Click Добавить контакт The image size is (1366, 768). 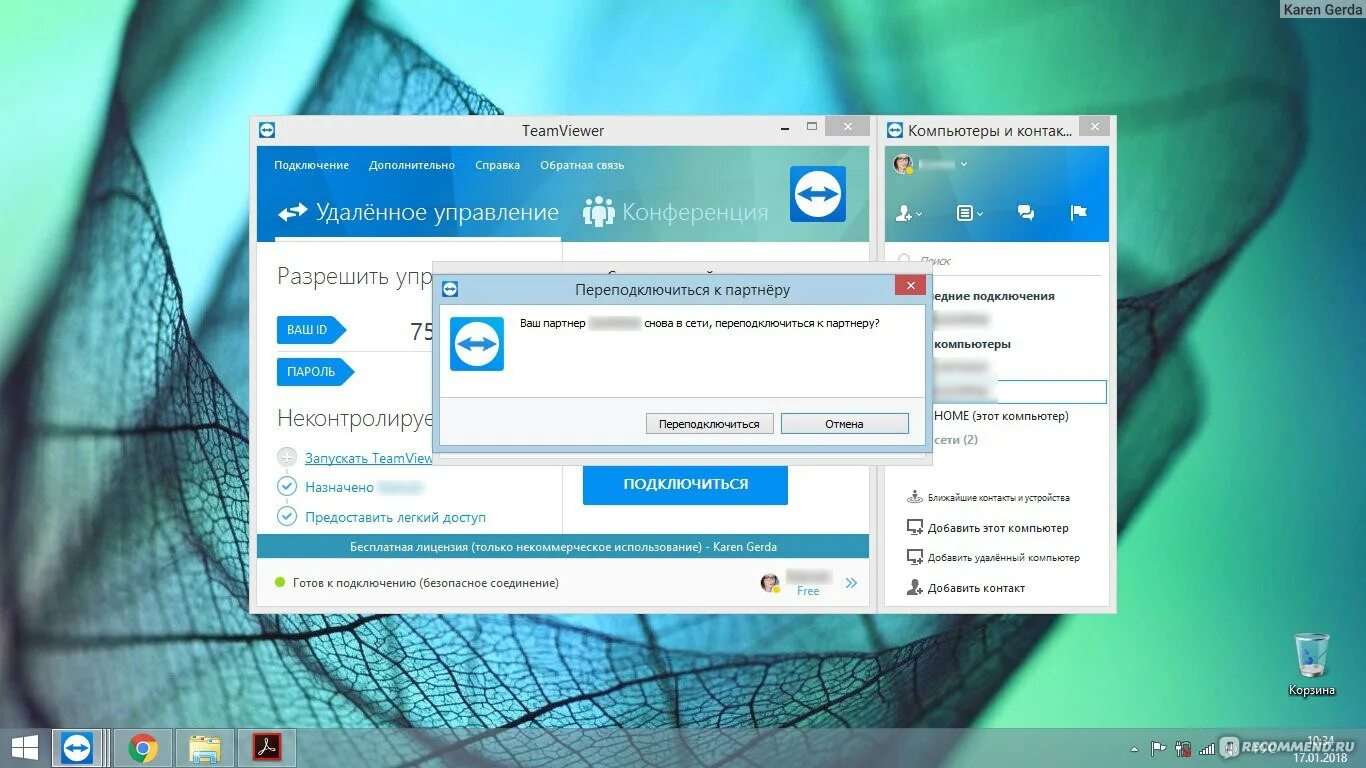[976, 588]
